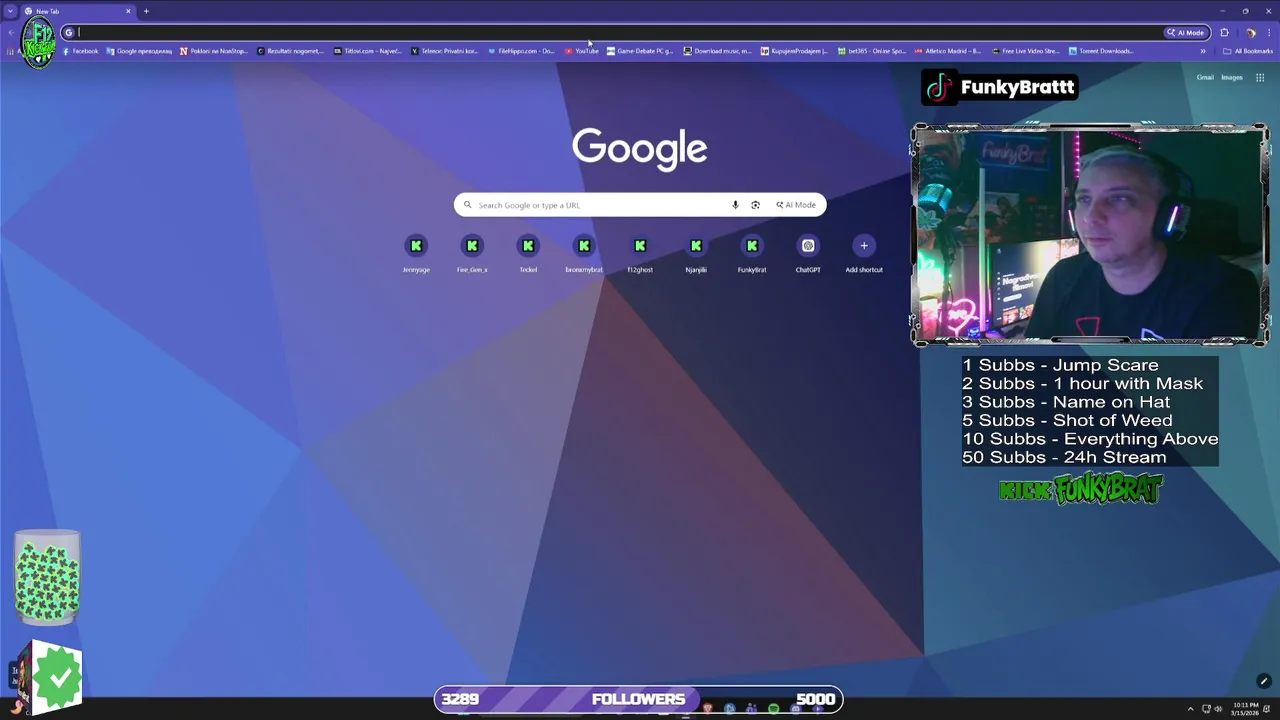Open the f12ghost shortcut tile

[x=640, y=253]
